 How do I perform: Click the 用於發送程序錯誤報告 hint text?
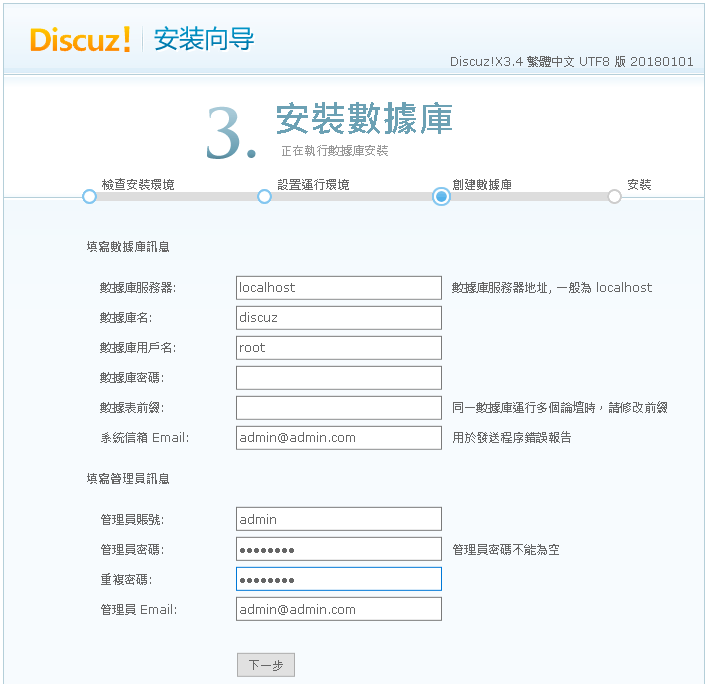pyautogui.click(x=512, y=437)
